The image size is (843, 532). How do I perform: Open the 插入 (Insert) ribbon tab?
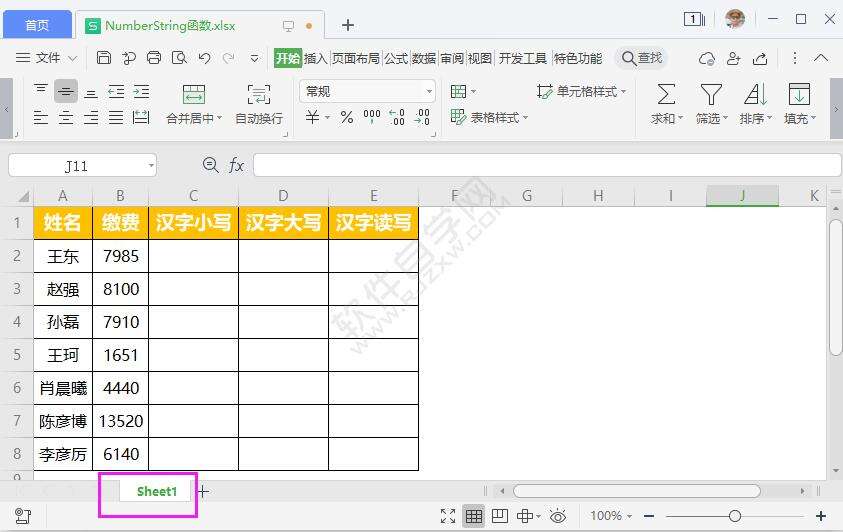(316, 58)
